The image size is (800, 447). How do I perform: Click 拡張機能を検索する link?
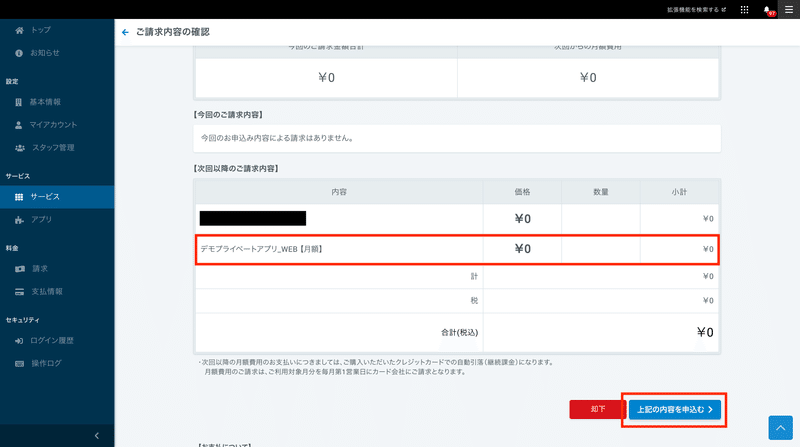pyautogui.click(x=696, y=10)
